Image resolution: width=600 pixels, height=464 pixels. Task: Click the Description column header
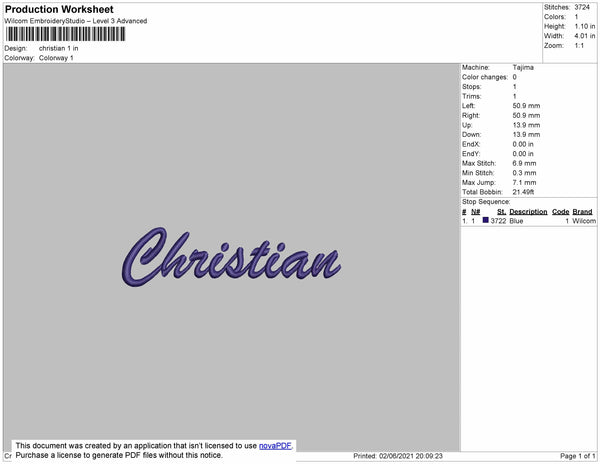coord(528,212)
